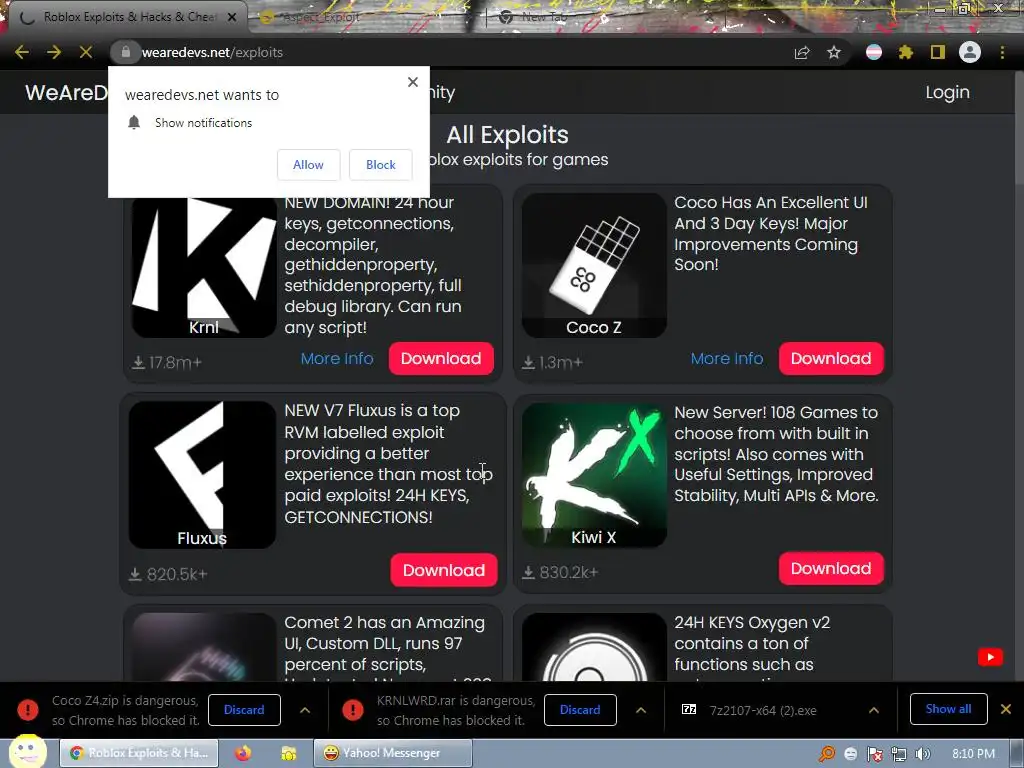Screen dimensions: 1024x768
Task: Open Chrome three-dot menu
Action: pos(1002,52)
